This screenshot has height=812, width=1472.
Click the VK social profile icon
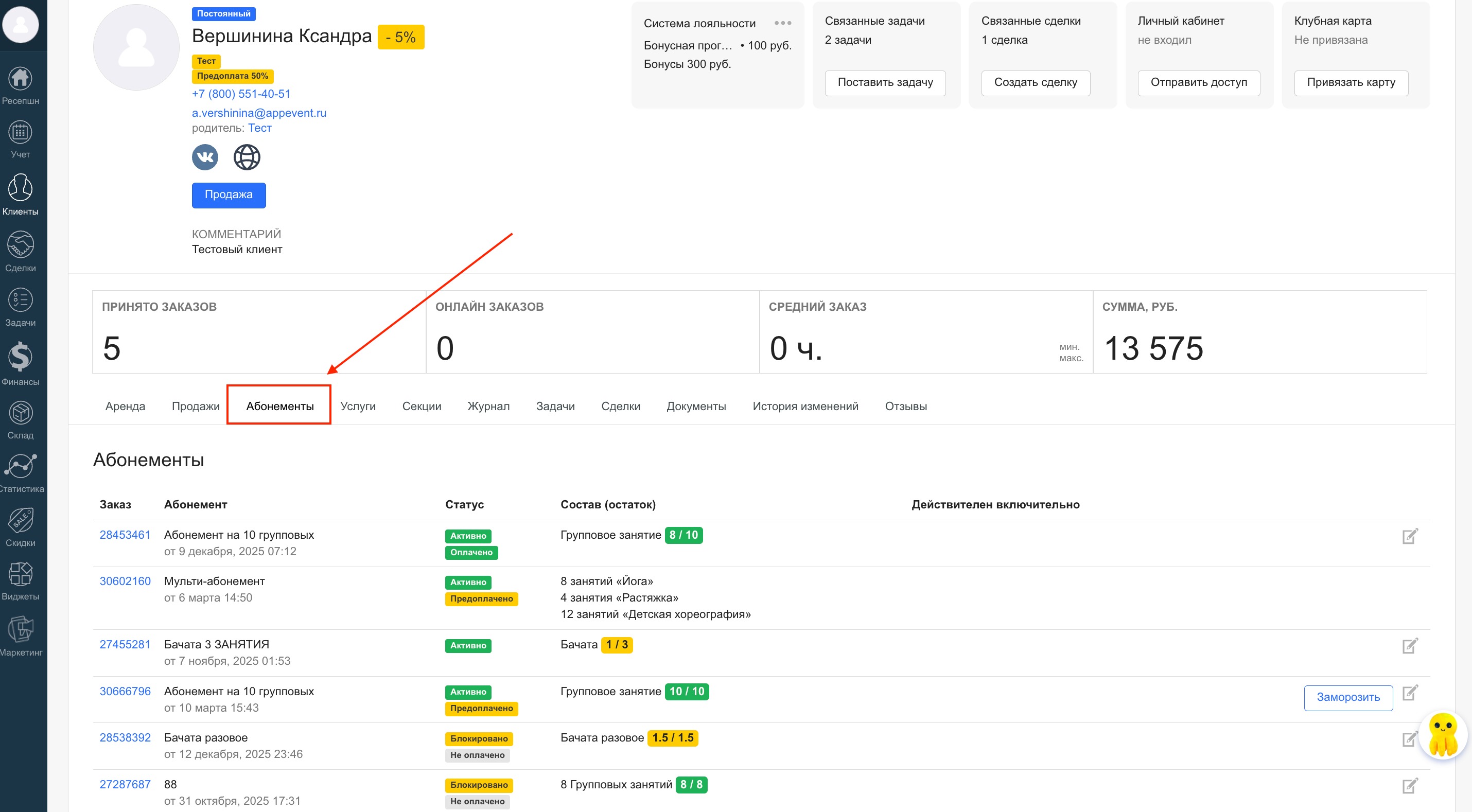click(x=205, y=157)
